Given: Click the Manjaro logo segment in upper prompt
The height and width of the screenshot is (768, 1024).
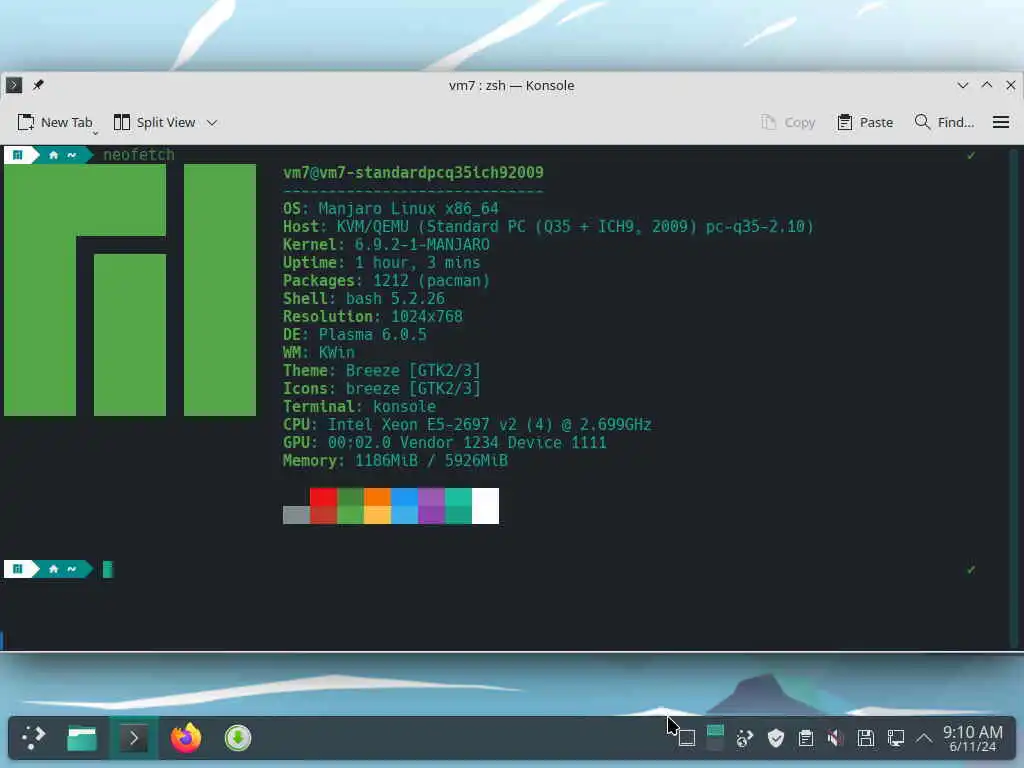Looking at the screenshot, I should pyautogui.click(x=18, y=155).
